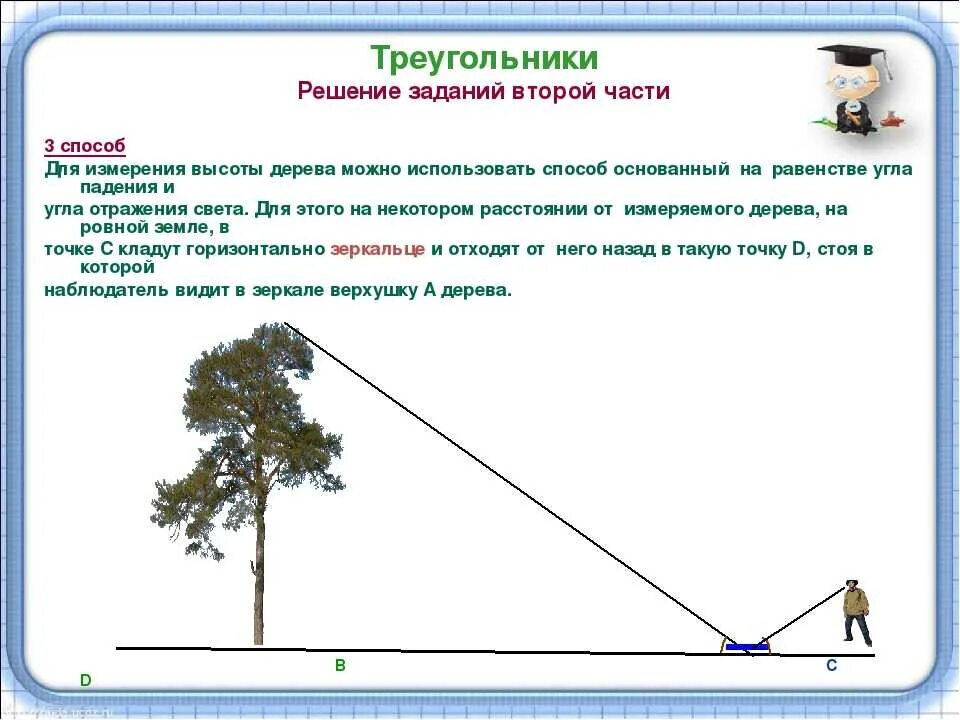Click the text "падения и"
This screenshot has height=720, width=960.
pos(127,187)
